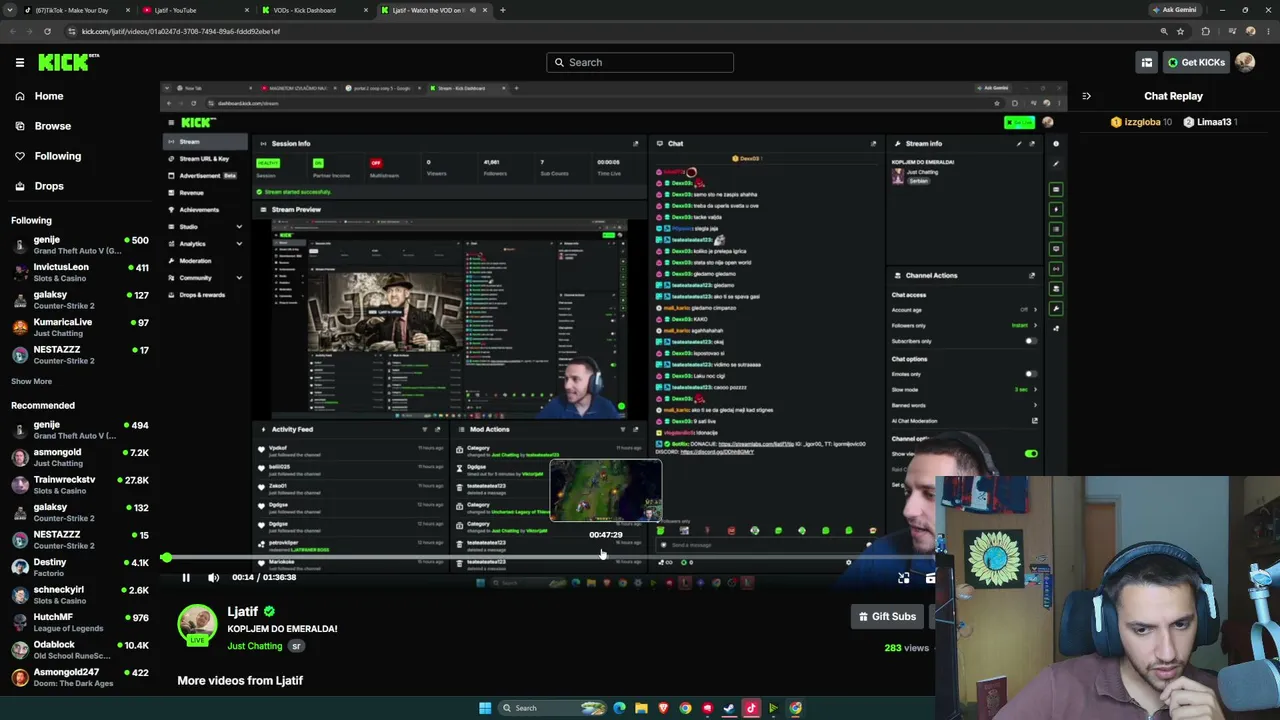Open TikTok app from the taskbar
This screenshot has width=1280, height=720.
click(x=751, y=708)
